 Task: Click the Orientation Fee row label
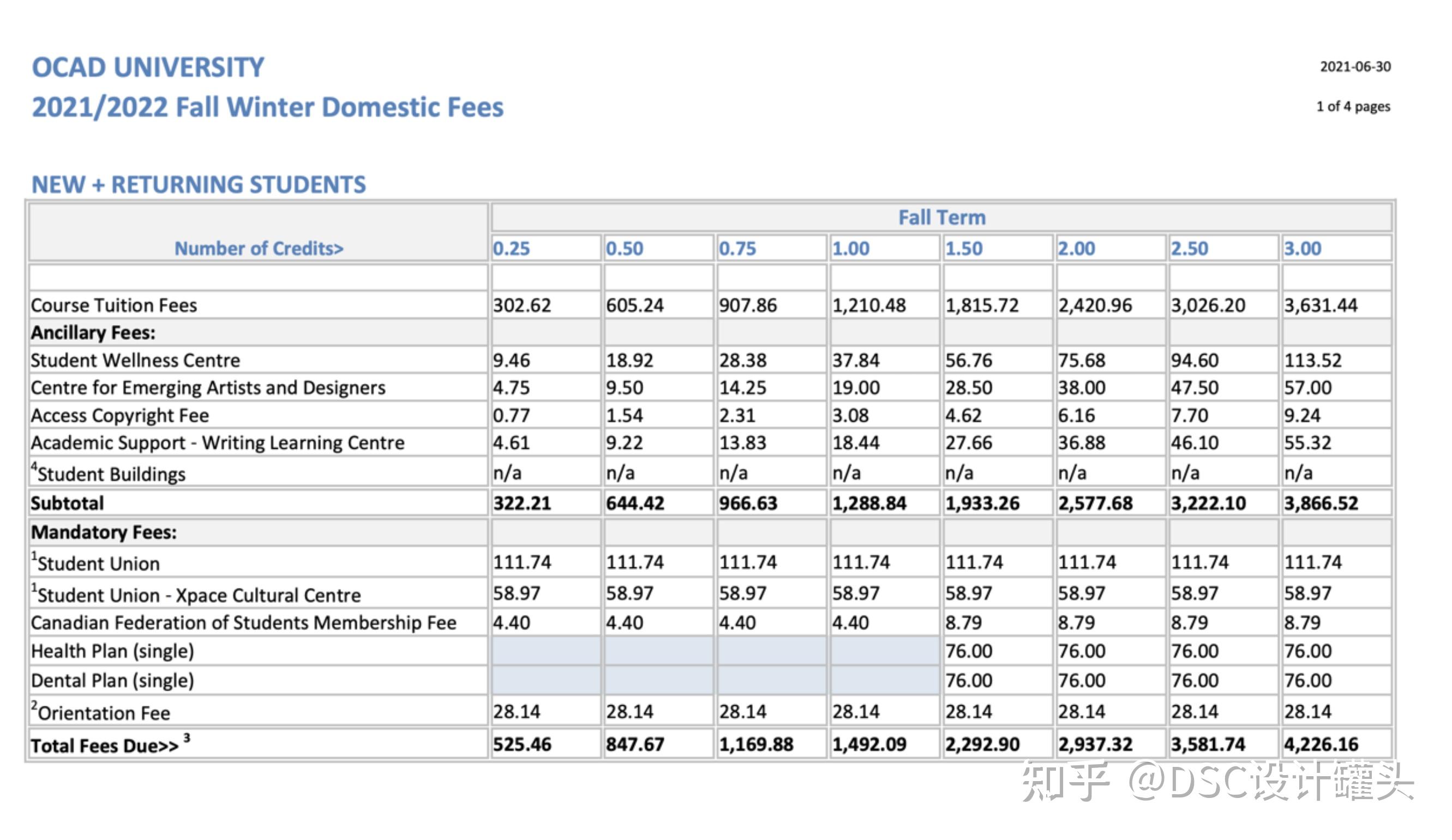(101, 712)
